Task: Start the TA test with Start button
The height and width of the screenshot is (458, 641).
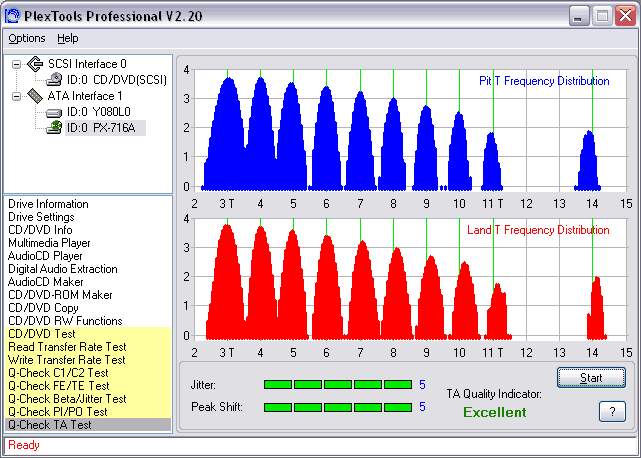Action: coord(591,377)
